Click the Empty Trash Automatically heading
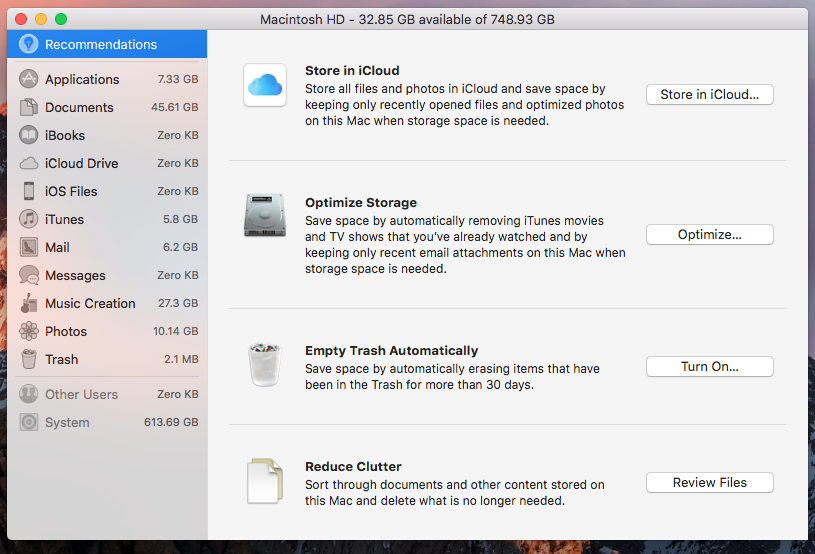Viewport: 815px width, 554px height. point(391,351)
